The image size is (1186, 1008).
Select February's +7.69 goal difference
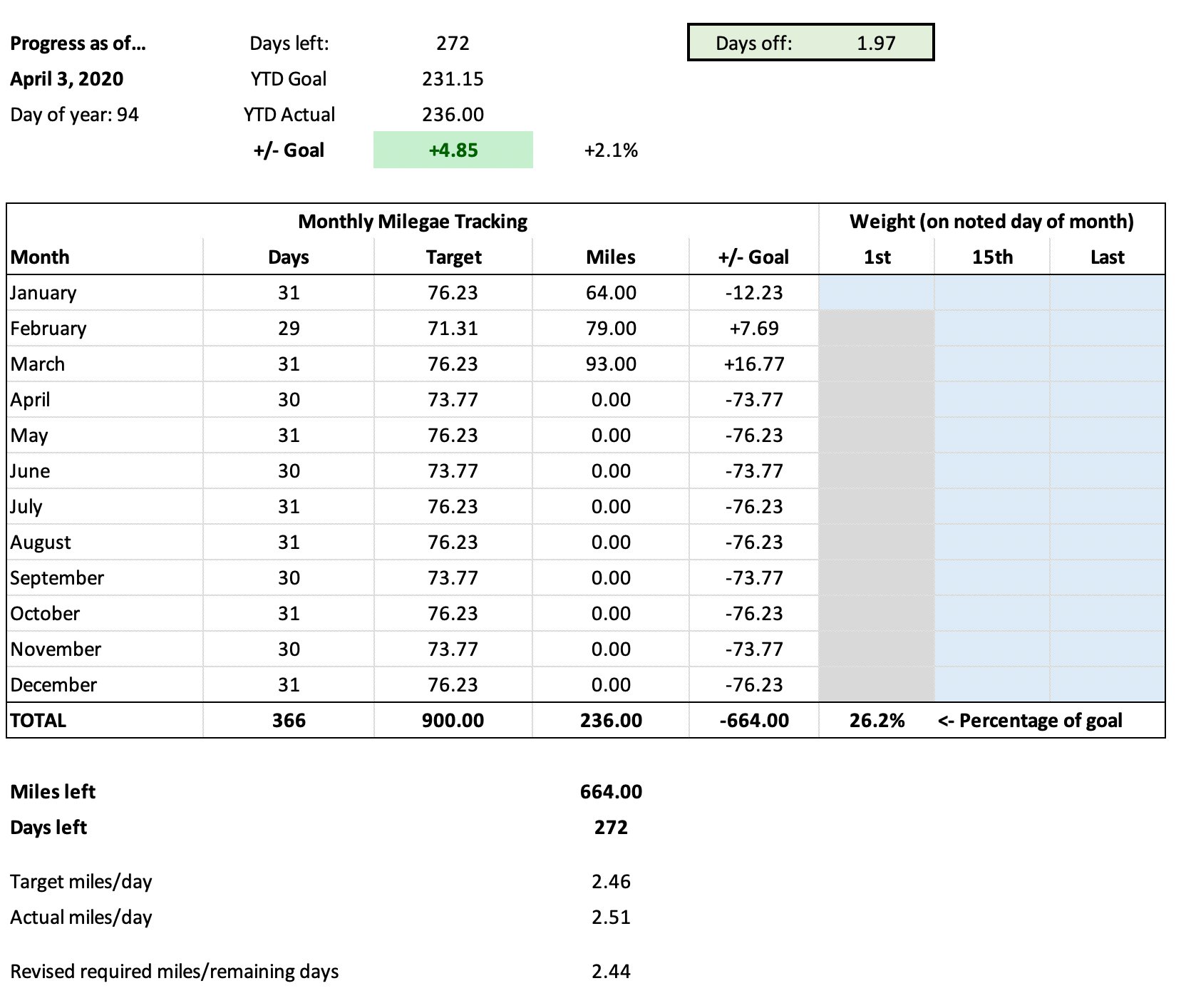754,329
